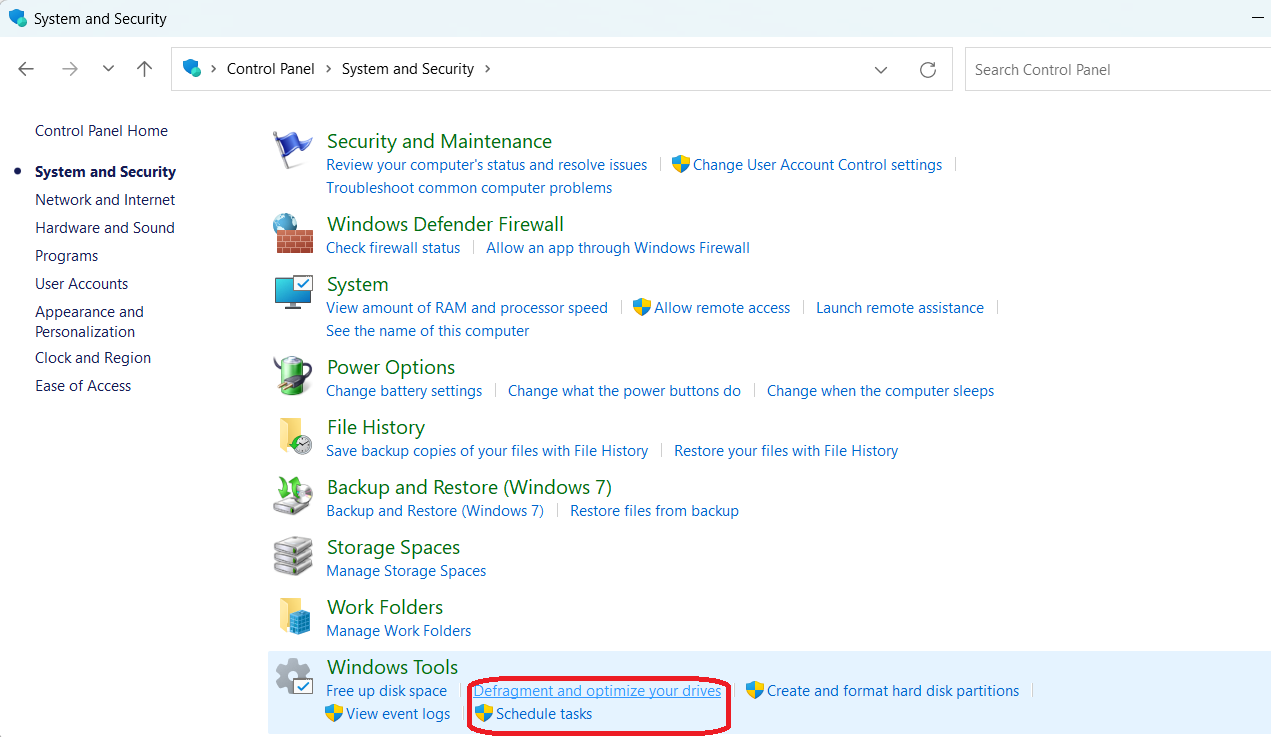The image size is (1271, 737).
Task: Click the Security and Maintenance flag icon
Action: point(293,150)
